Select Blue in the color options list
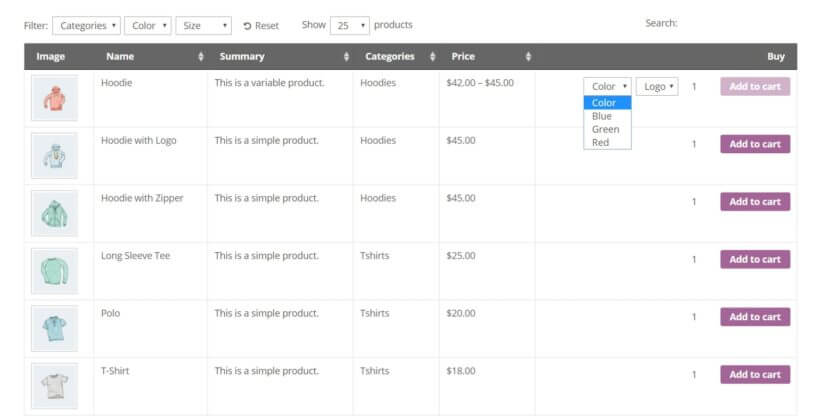Image resolution: width=820 pixels, height=416 pixels. pyautogui.click(x=608, y=116)
